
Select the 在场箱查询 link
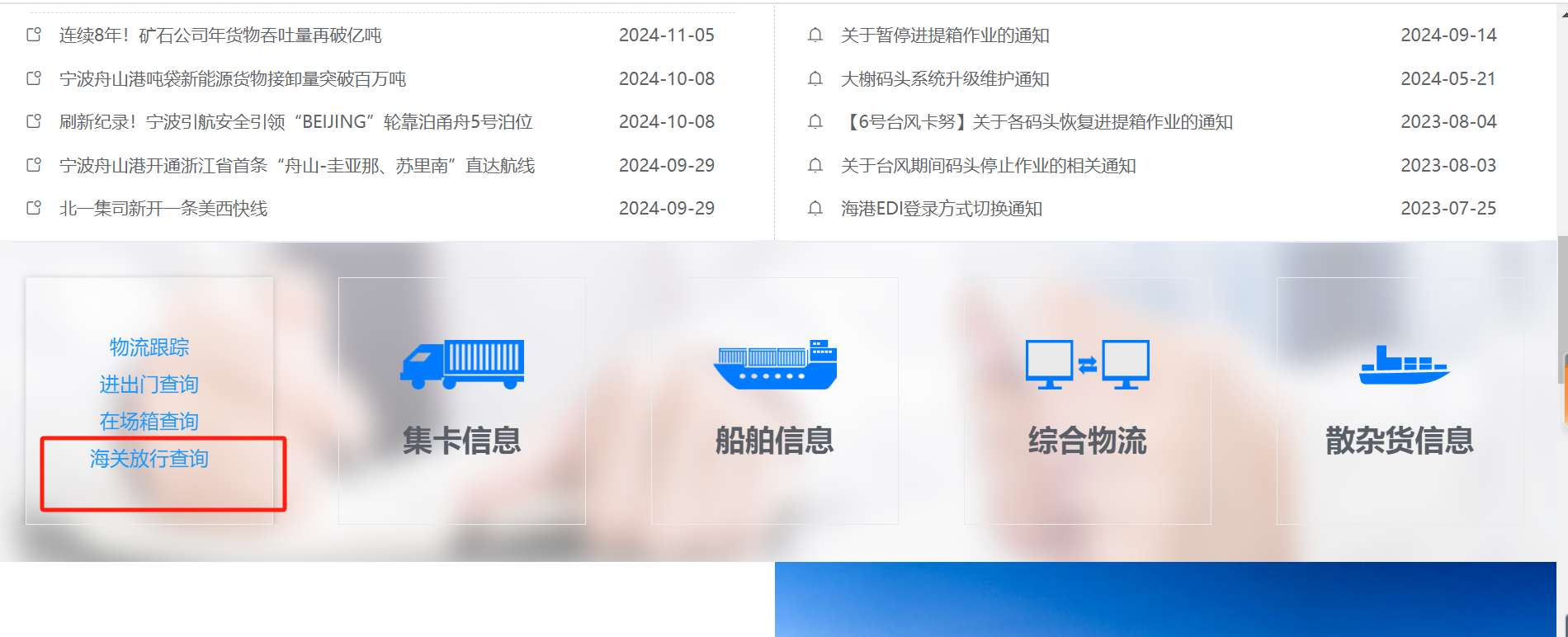(x=149, y=422)
